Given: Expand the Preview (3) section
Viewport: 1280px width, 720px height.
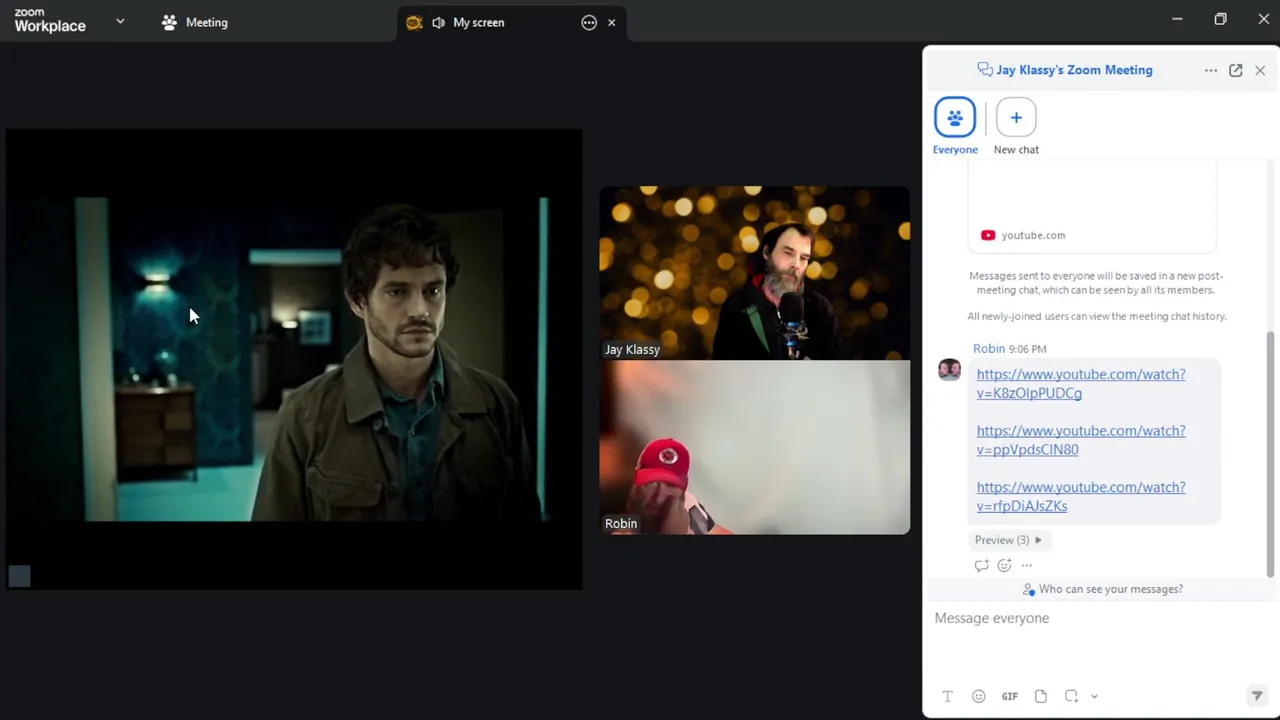Looking at the screenshot, I should [x=1008, y=540].
